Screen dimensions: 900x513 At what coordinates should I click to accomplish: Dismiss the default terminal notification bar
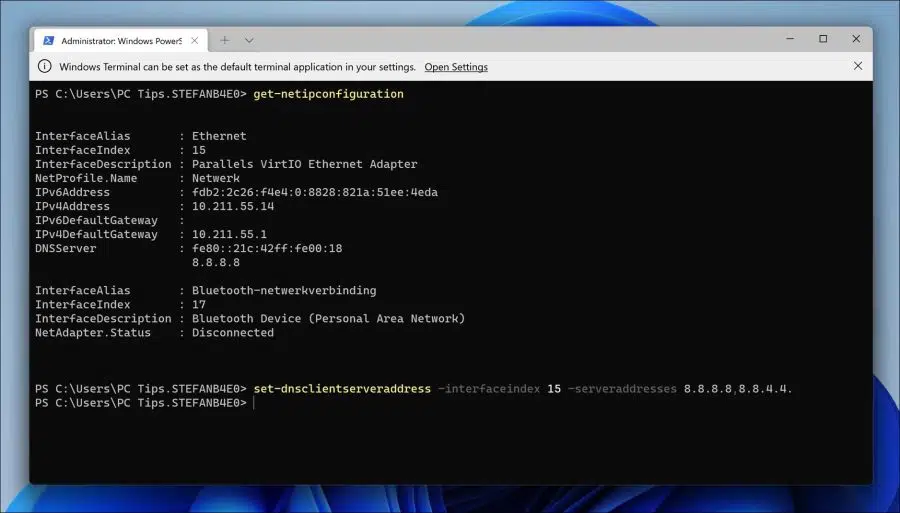click(858, 66)
